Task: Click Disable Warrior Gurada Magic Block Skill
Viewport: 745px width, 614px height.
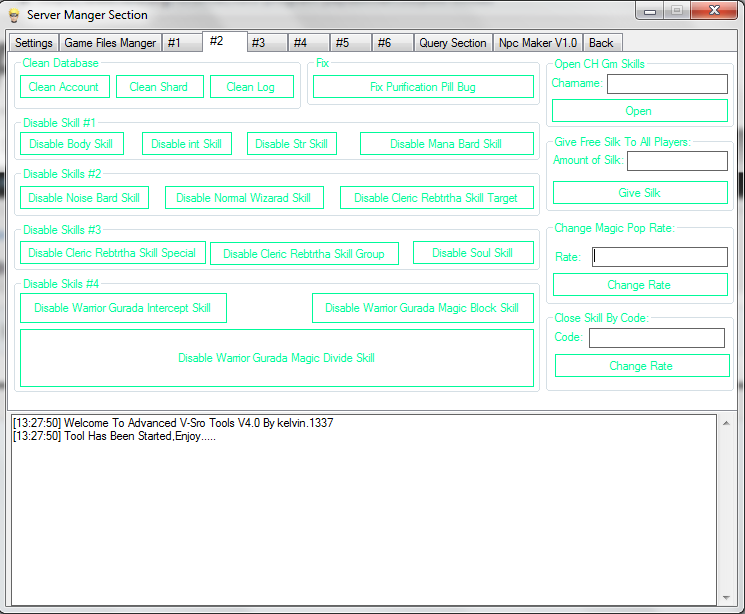Action: (x=423, y=308)
